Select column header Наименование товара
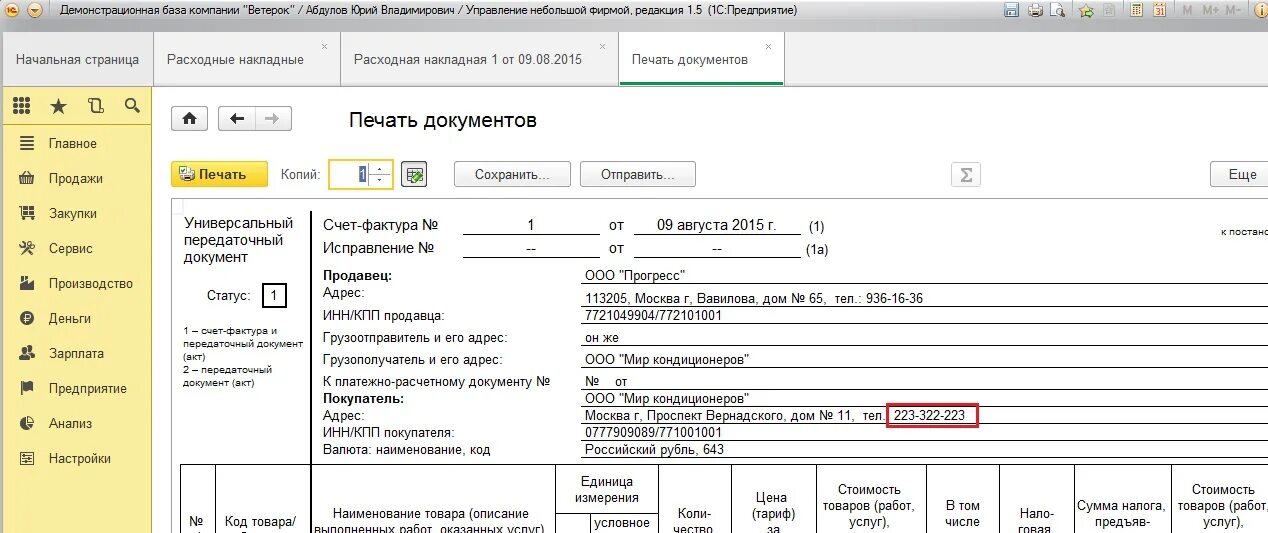This screenshot has width=1268, height=533. 432,520
